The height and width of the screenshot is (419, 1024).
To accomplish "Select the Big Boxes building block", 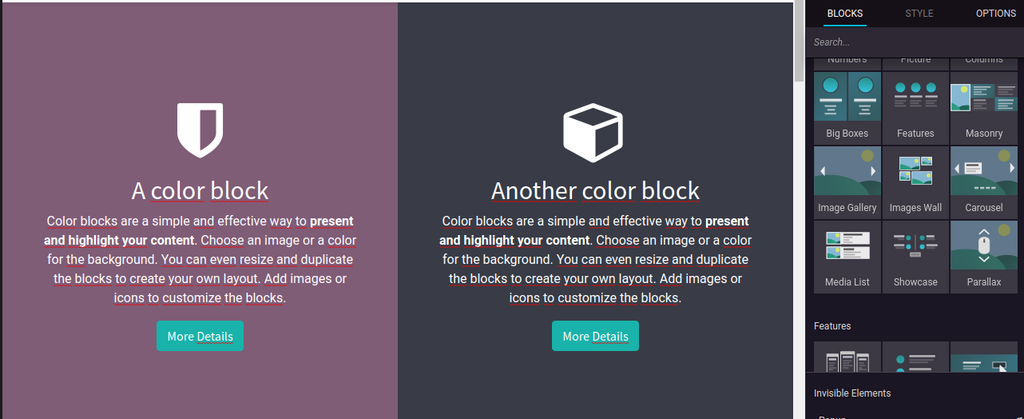I will click(847, 106).
